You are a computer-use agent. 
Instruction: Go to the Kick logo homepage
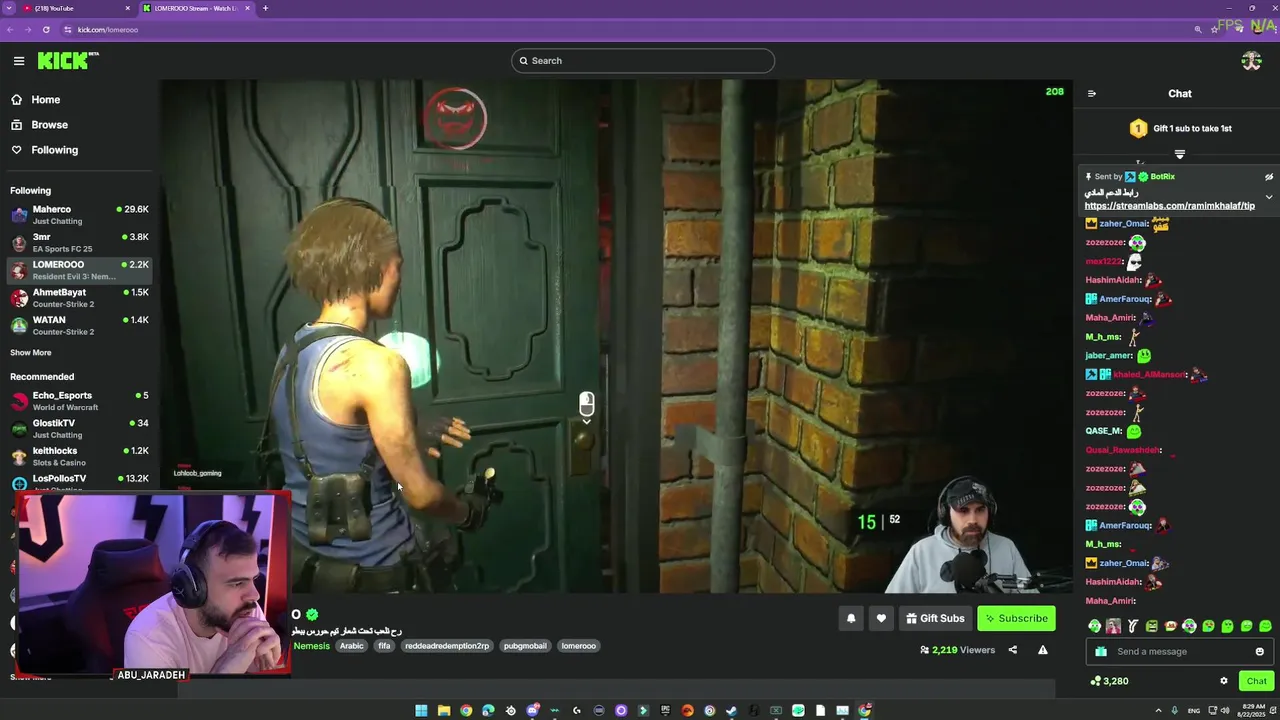(66, 61)
